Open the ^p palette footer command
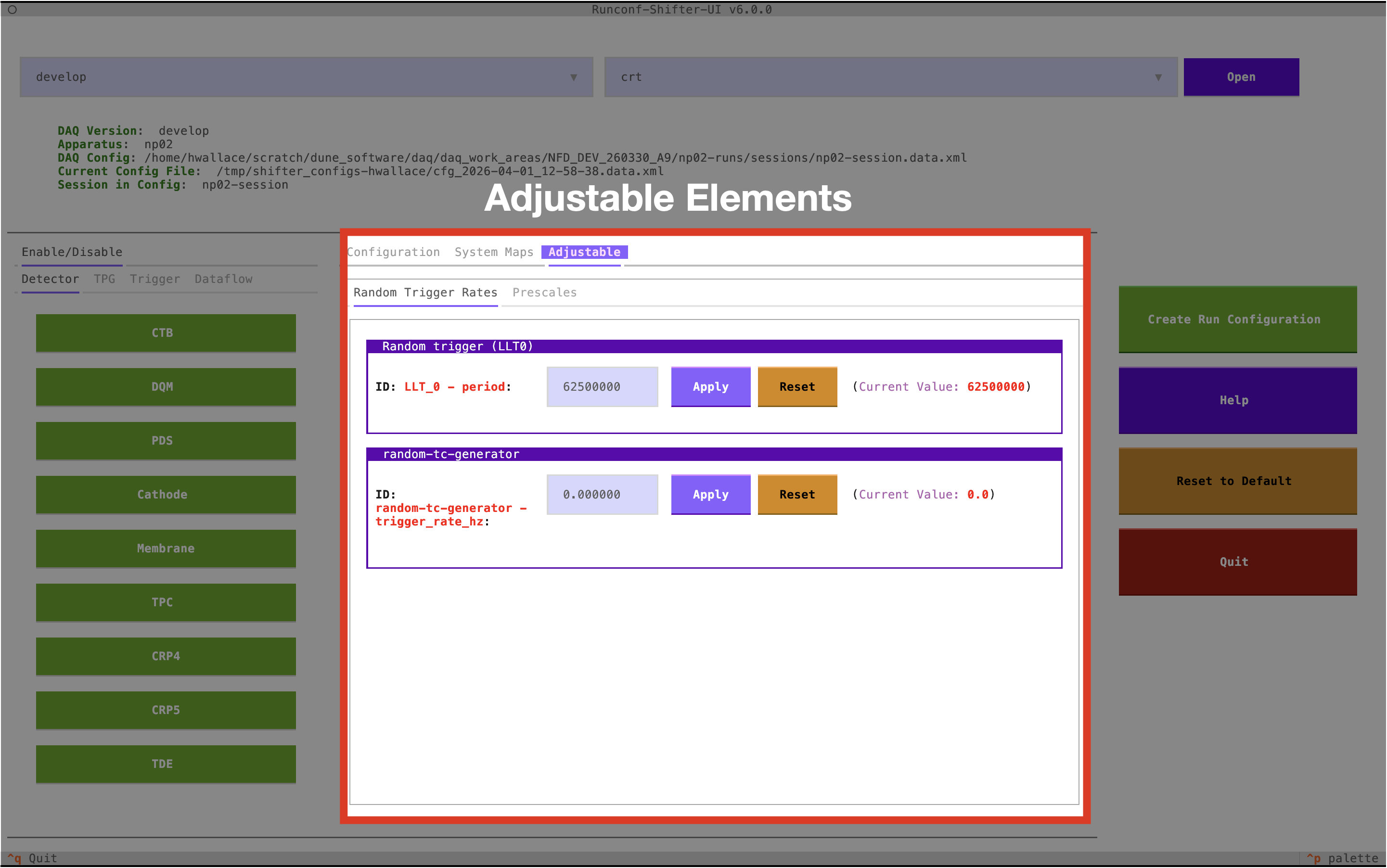Image resolution: width=1387 pixels, height=868 pixels. click(x=1342, y=858)
